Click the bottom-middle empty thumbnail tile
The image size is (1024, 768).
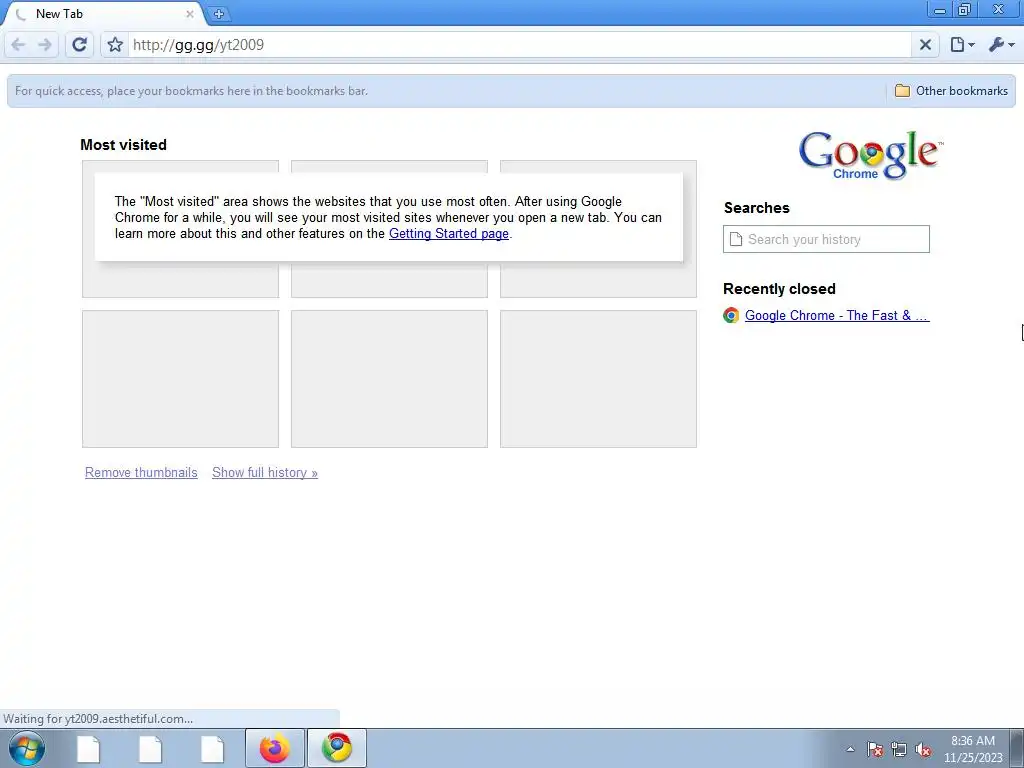point(389,379)
